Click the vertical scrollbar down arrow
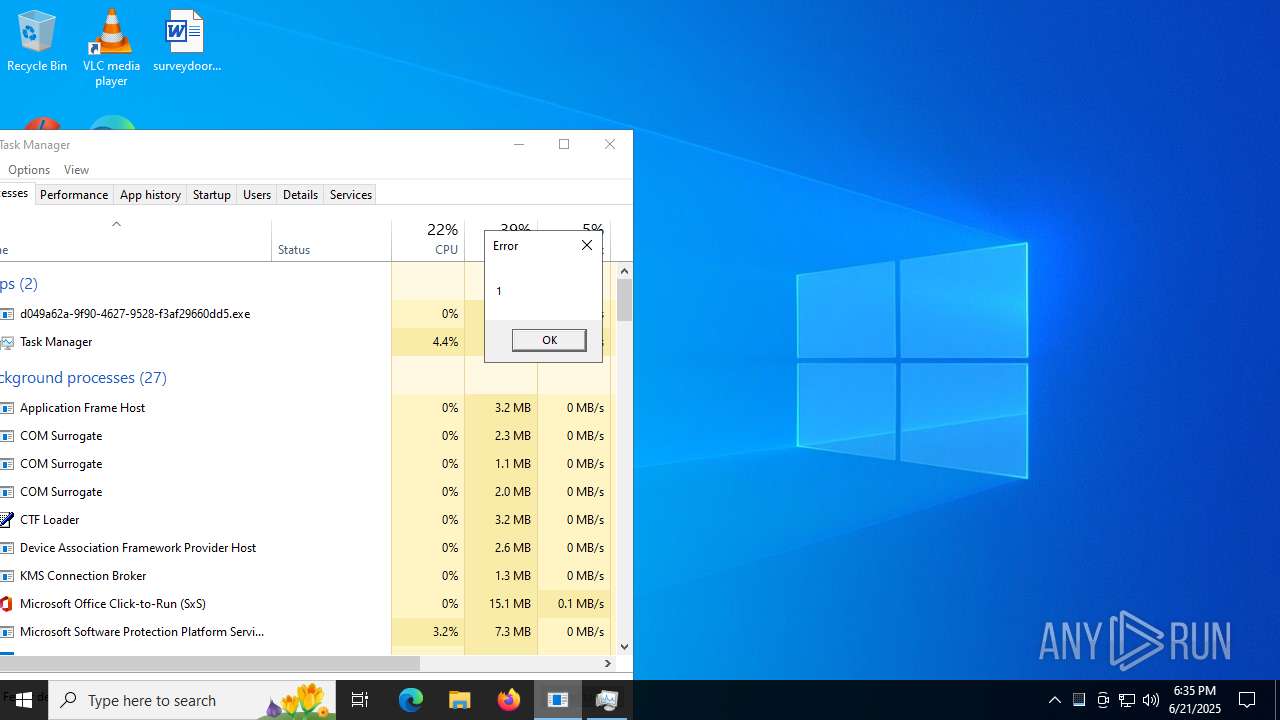 pyautogui.click(x=624, y=647)
